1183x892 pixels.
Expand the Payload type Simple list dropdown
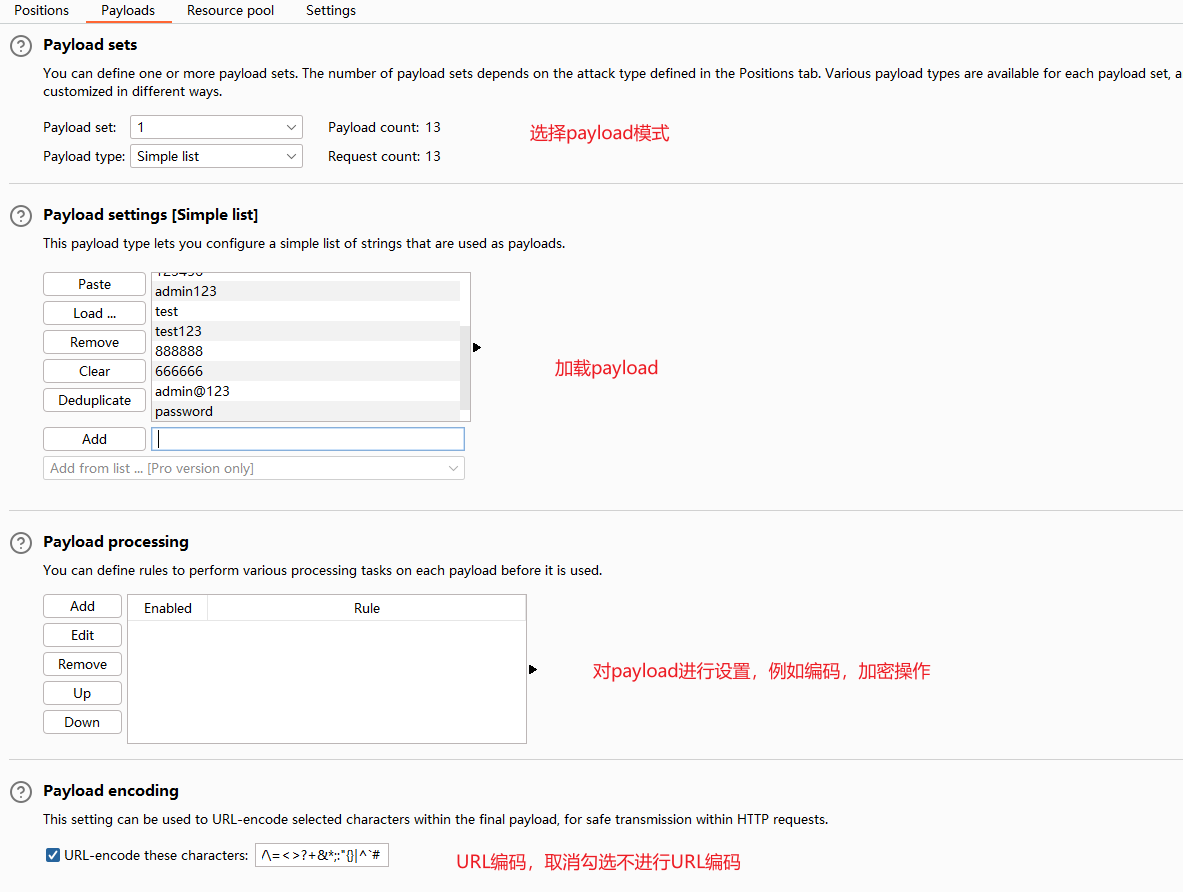click(216, 156)
